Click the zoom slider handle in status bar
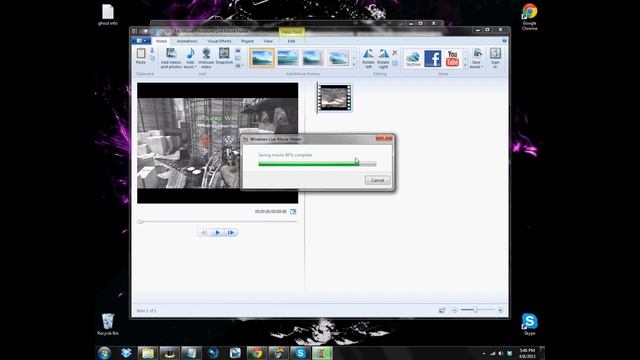 [475, 310]
